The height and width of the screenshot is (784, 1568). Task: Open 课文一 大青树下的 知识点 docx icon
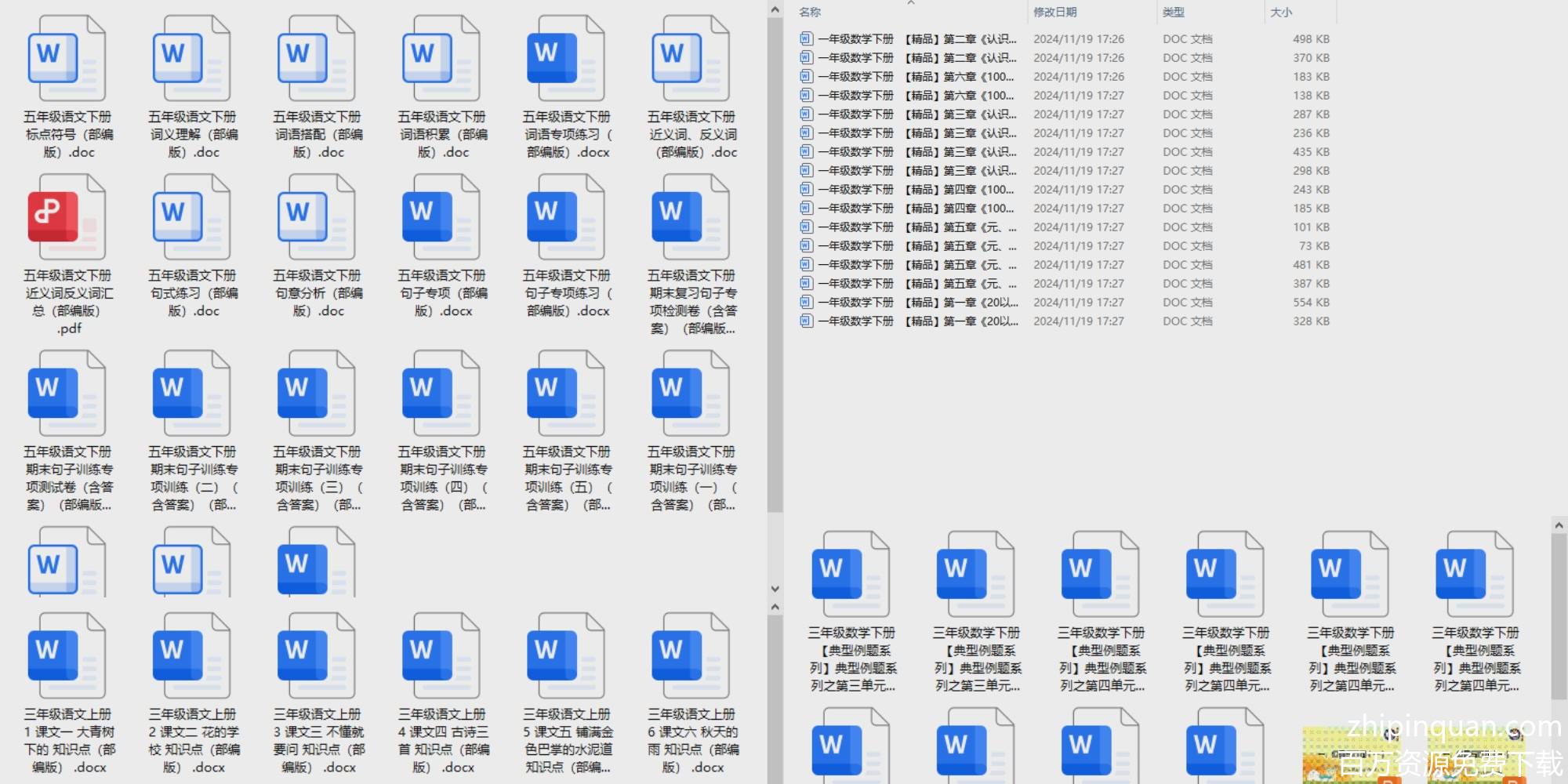(x=67, y=656)
